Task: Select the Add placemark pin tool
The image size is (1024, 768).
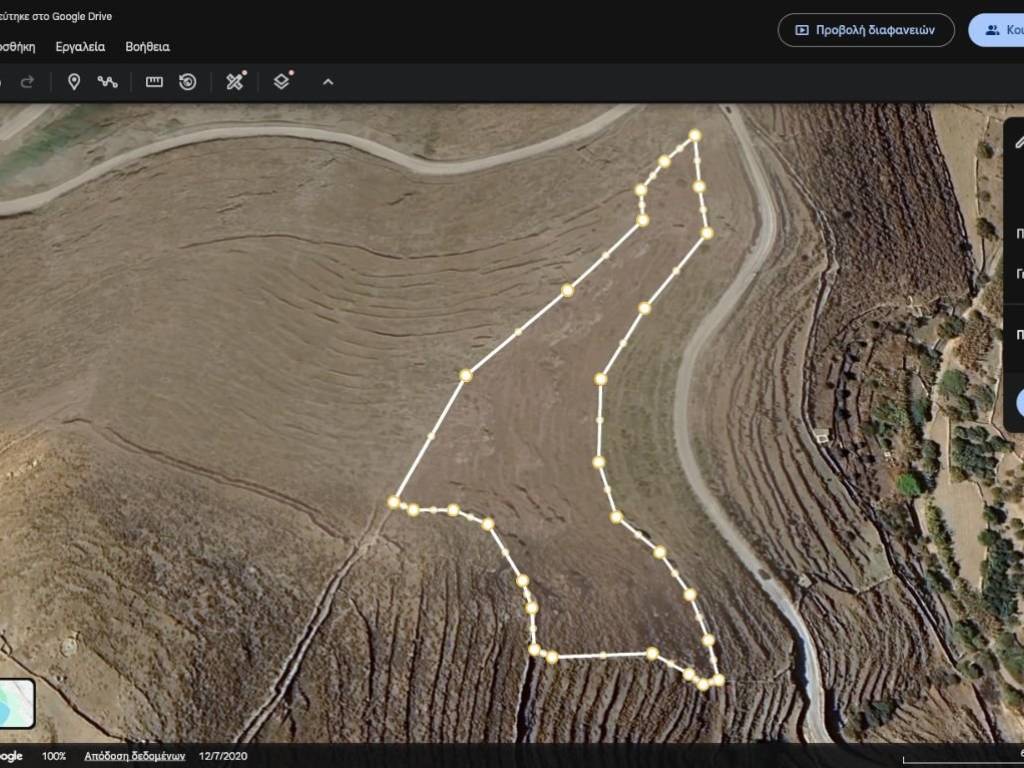Action: (73, 82)
